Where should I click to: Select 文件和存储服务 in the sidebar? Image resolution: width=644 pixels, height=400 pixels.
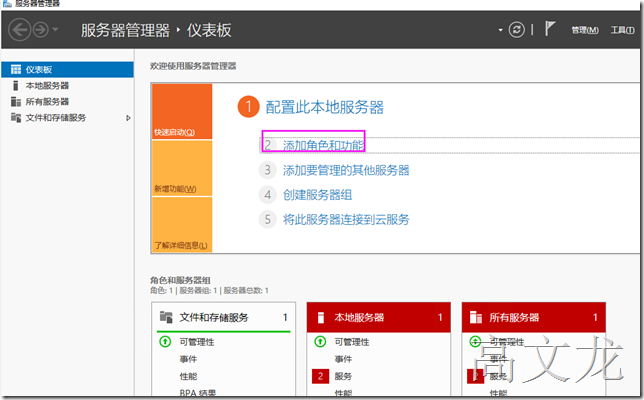pyautogui.click(x=67, y=118)
